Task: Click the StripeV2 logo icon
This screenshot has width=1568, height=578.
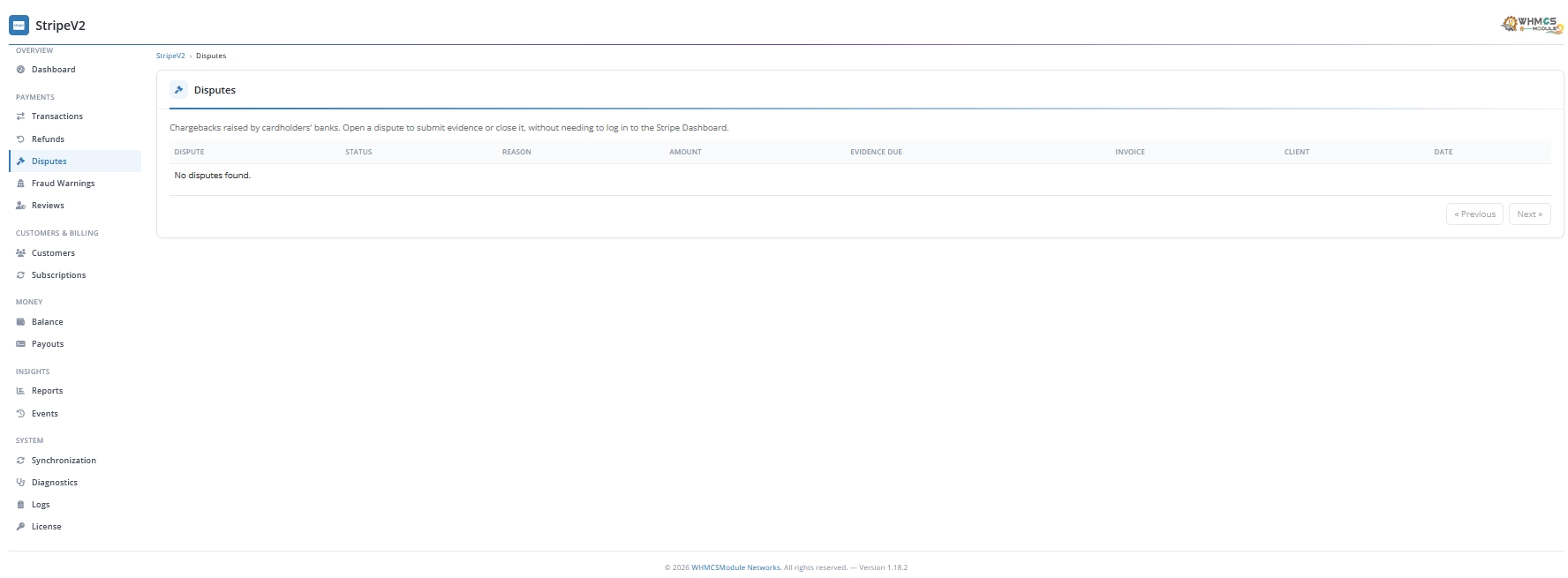Action: (x=19, y=26)
